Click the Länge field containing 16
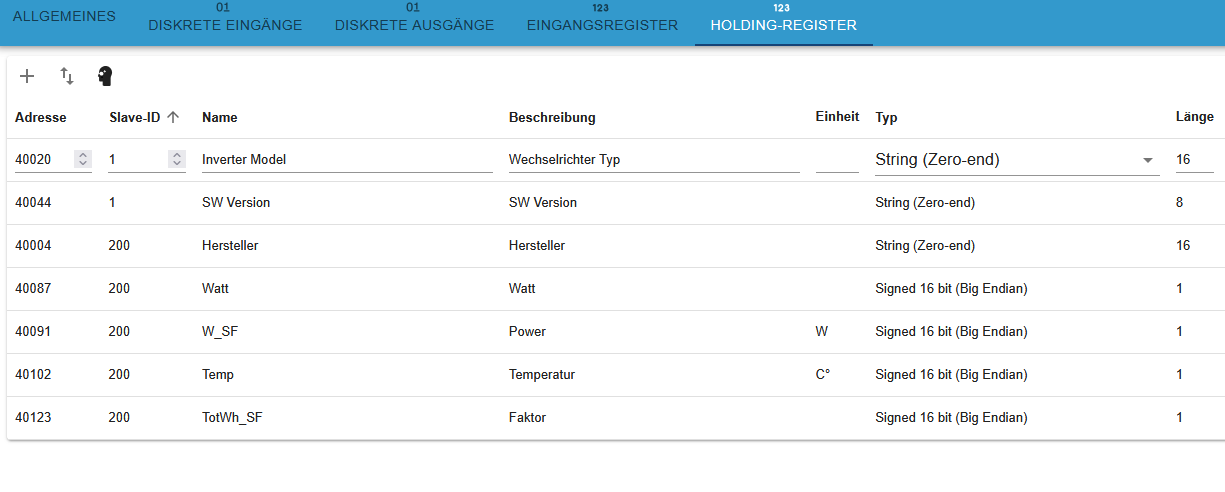 [x=1194, y=160]
